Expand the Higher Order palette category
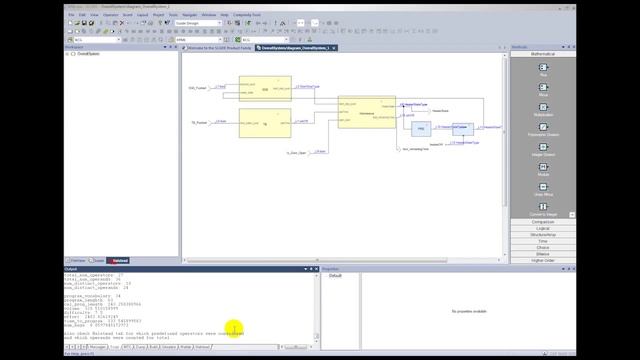This screenshot has width=640, height=360. tap(543, 260)
